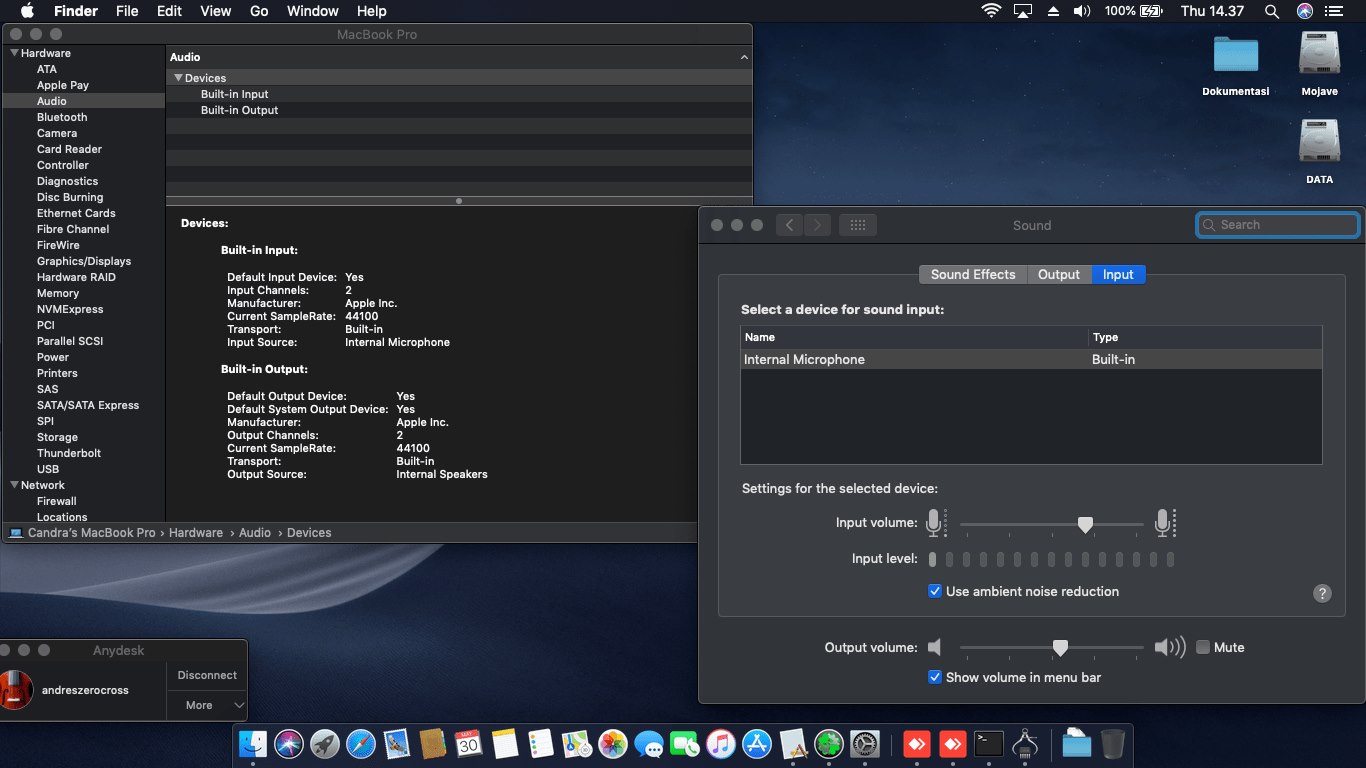Open Wi-Fi status in menu bar
This screenshot has width=1366, height=768.
[x=991, y=11]
